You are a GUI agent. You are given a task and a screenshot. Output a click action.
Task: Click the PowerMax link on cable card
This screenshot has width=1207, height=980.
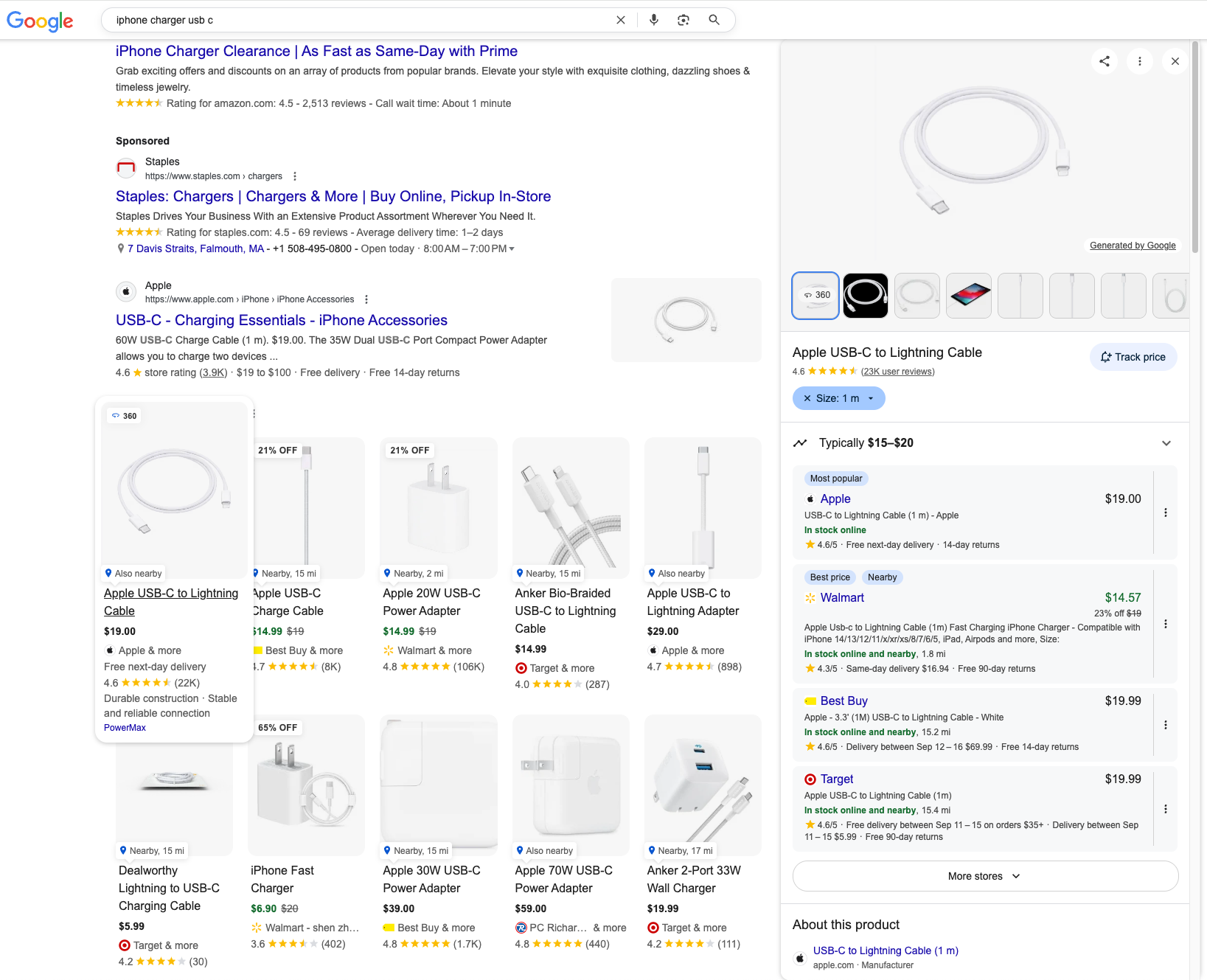point(125,728)
